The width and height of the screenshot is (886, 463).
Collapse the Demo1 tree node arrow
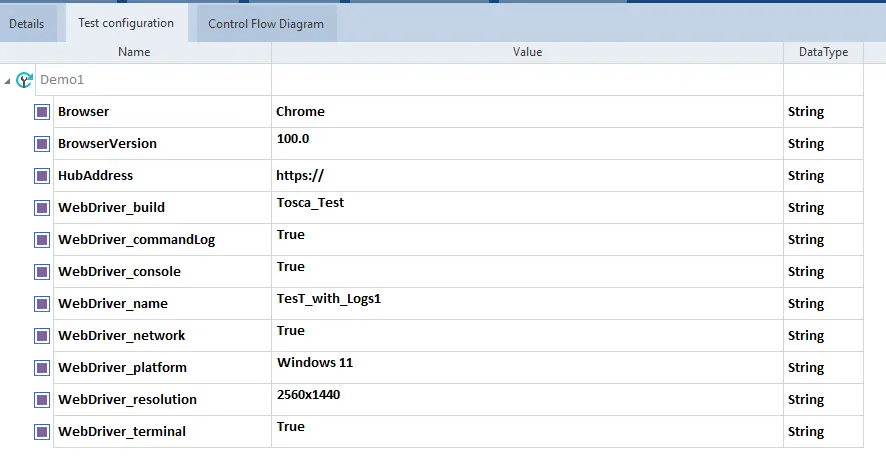[8, 80]
